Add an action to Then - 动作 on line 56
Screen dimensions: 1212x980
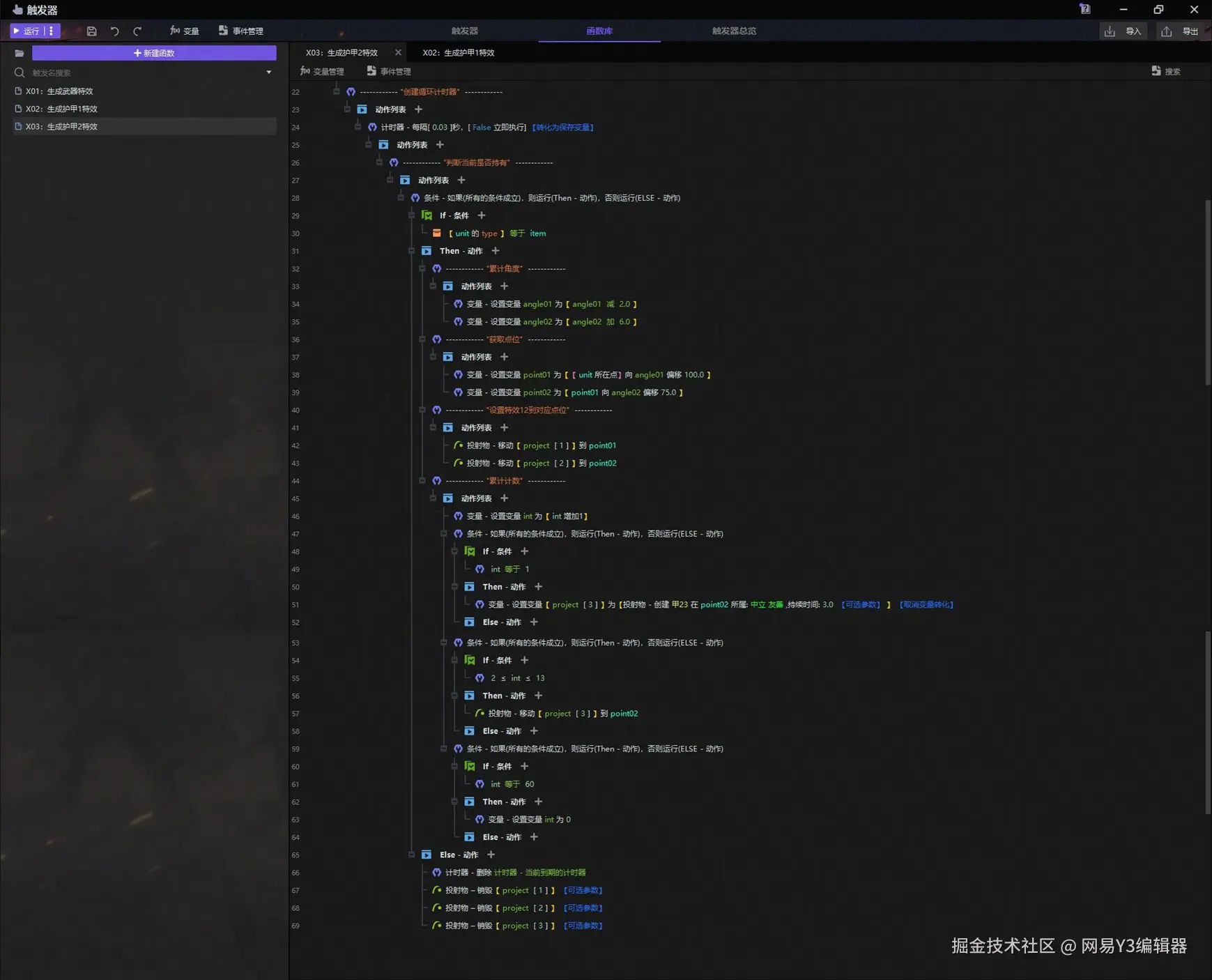pos(538,696)
